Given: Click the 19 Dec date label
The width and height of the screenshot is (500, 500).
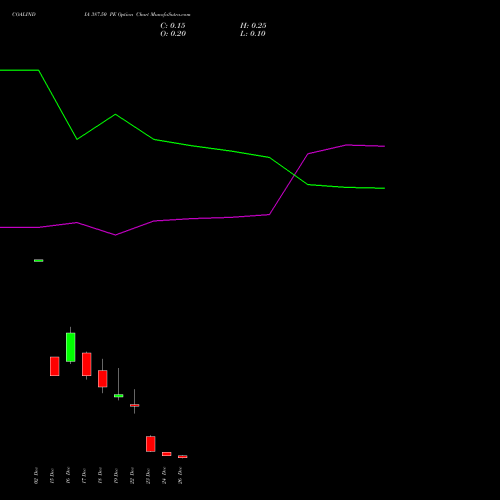Looking at the screenshot, I should pyautogui.click(x=116, y=476).
